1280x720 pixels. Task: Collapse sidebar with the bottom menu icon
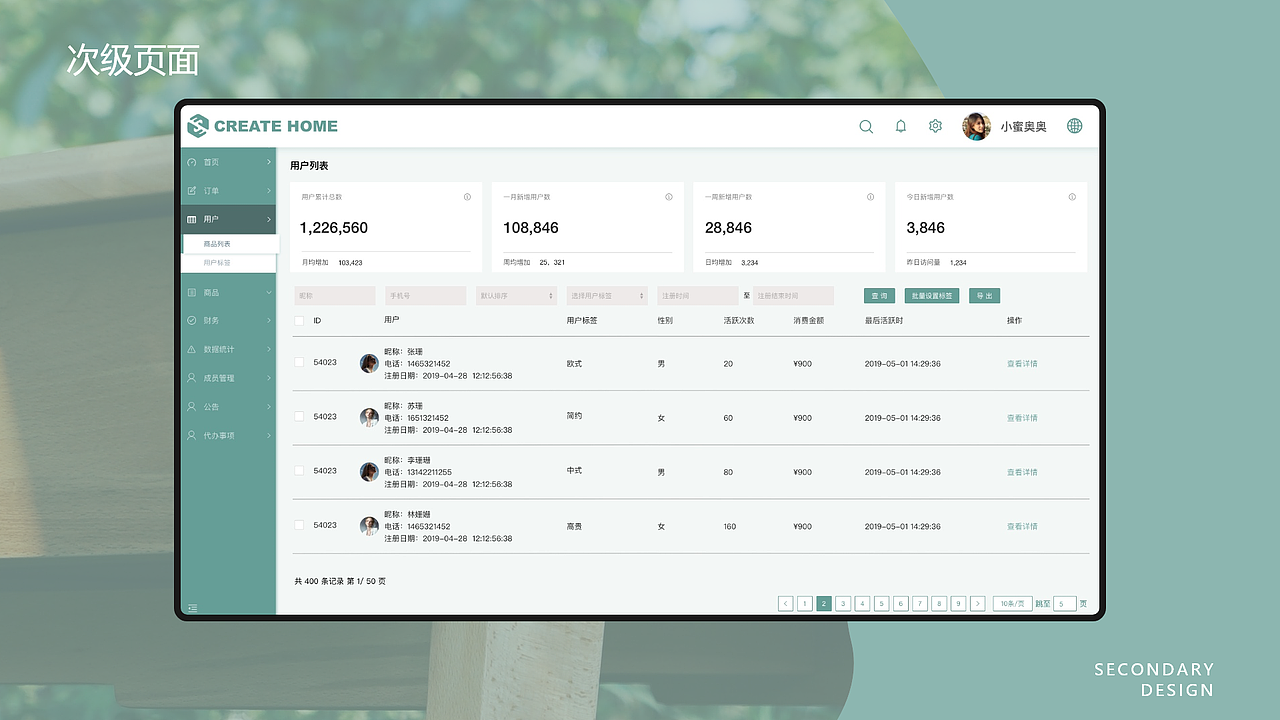[x=193, y=607]
